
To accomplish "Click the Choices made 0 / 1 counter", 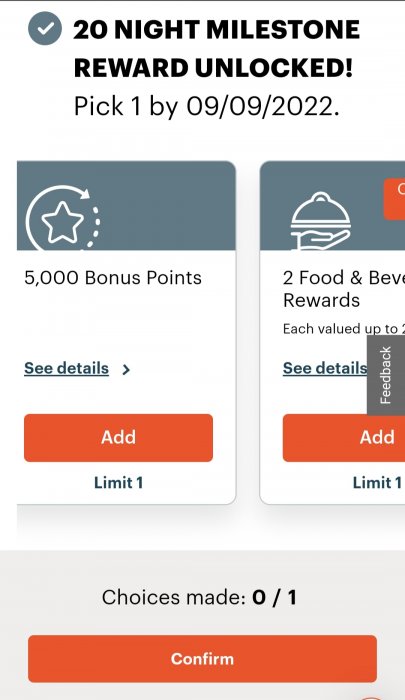I will coord(199,597).
